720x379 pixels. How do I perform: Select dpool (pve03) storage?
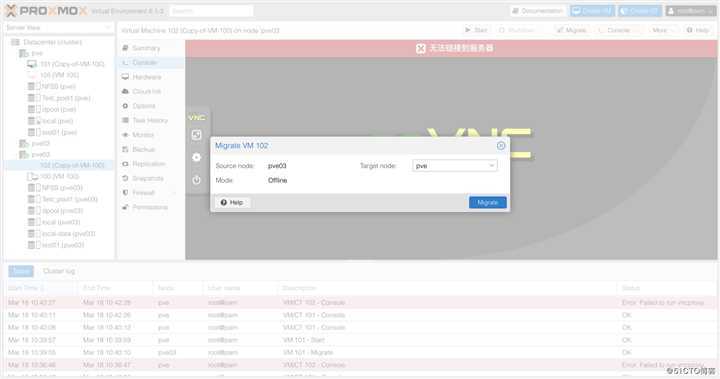pos(62,210)
